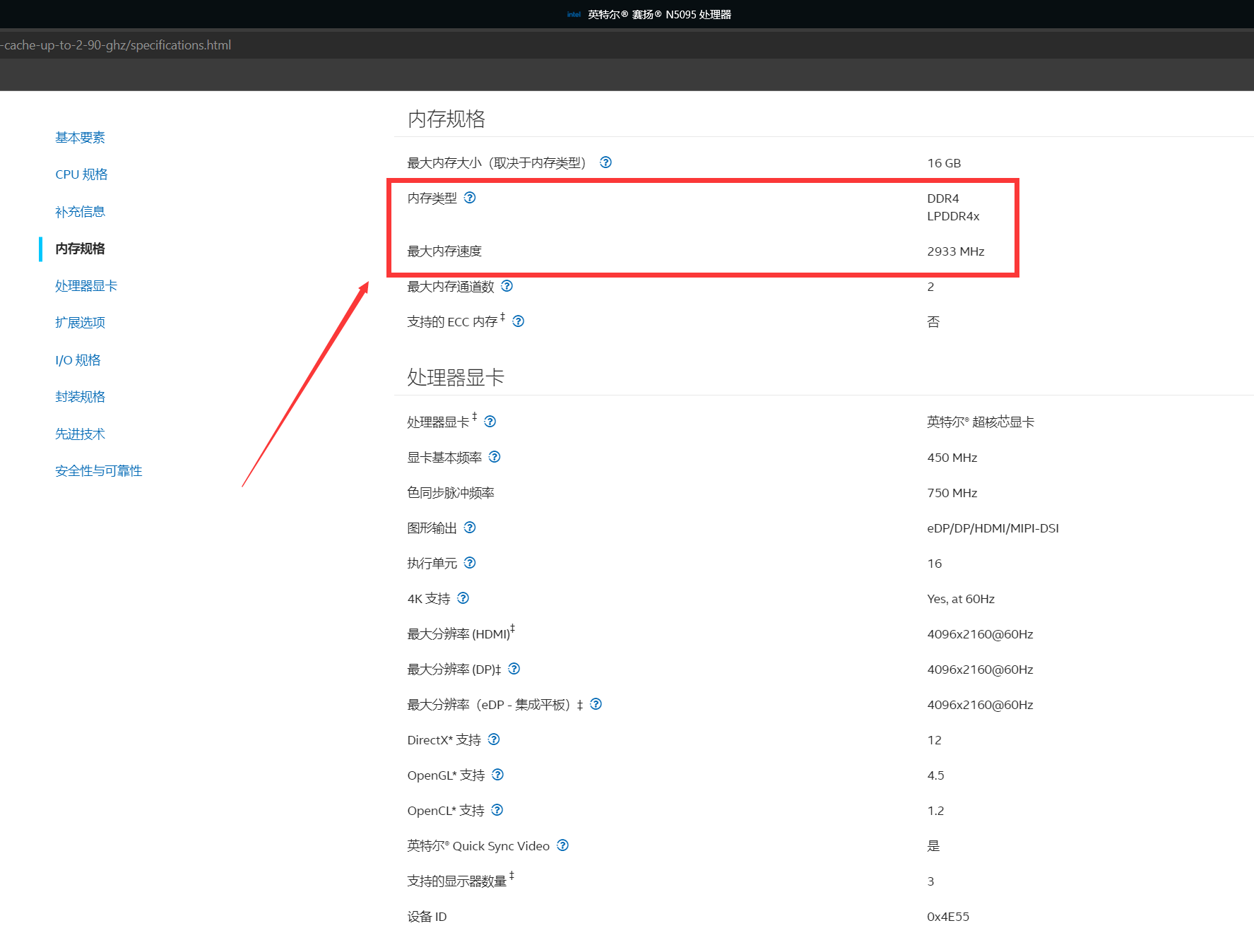This screenshot has width=1254, height=952.
Task: Click the 设备 ID label
Action: tap(427, 917)
